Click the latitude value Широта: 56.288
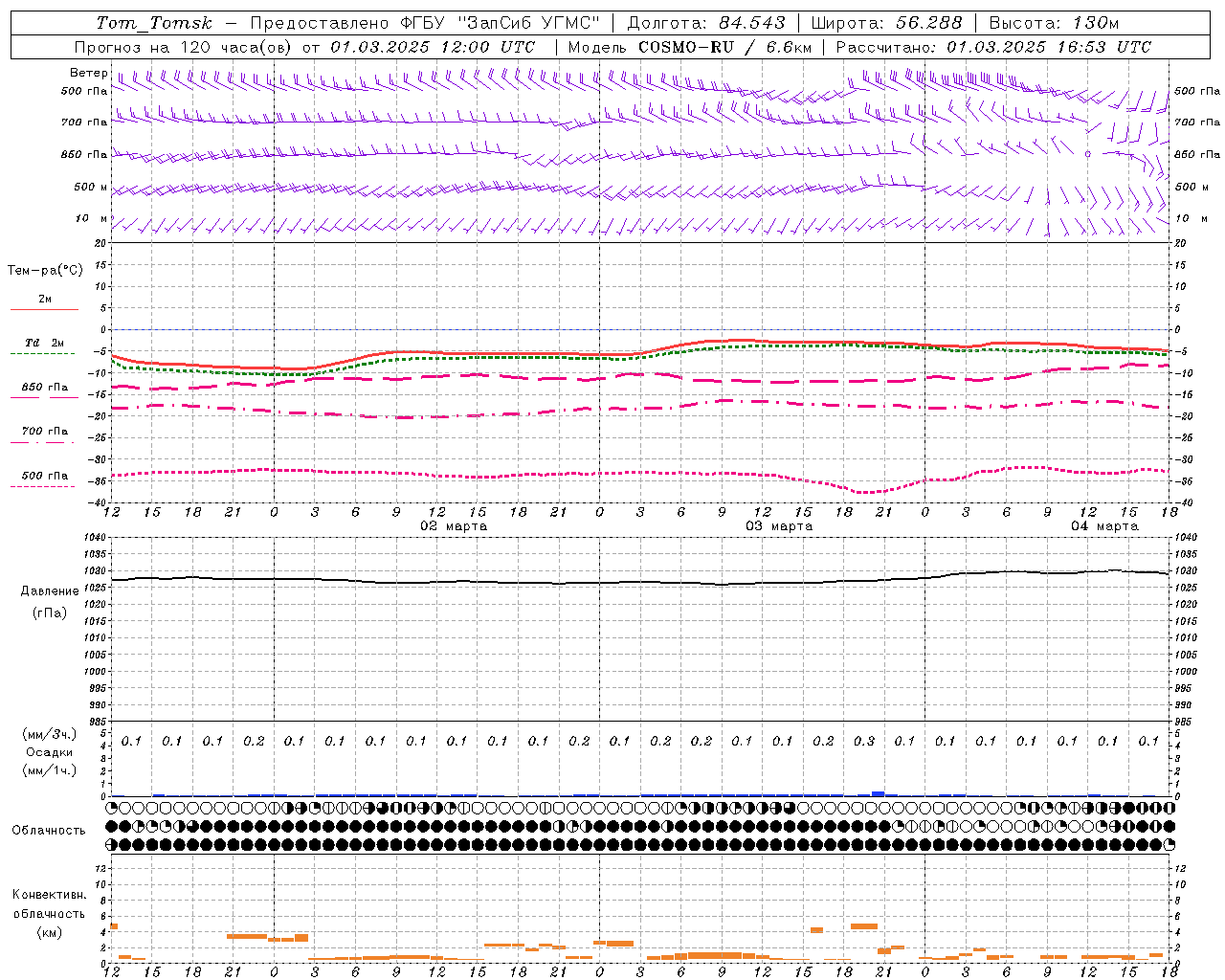The image size is (1225, 980). tap(886, 23)
